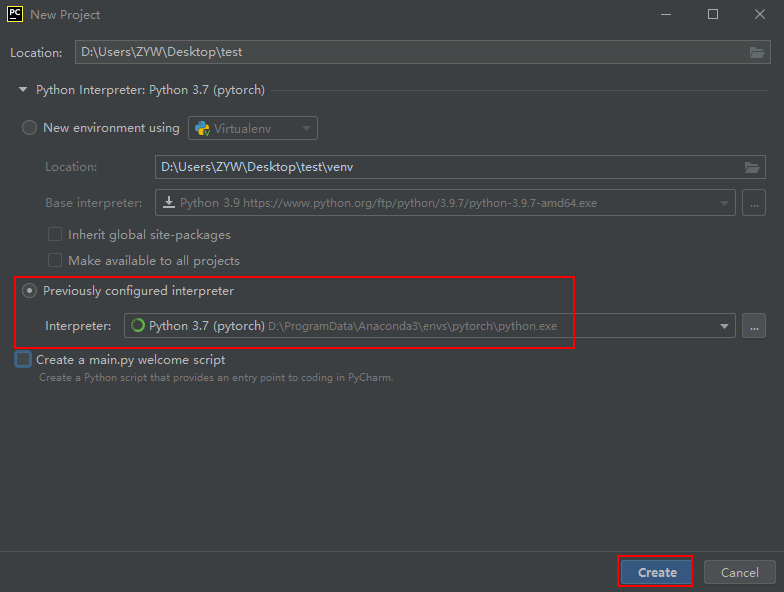Collapse the Python Interpreter section
Screen dimensions: 784x592
click(22, 90)
